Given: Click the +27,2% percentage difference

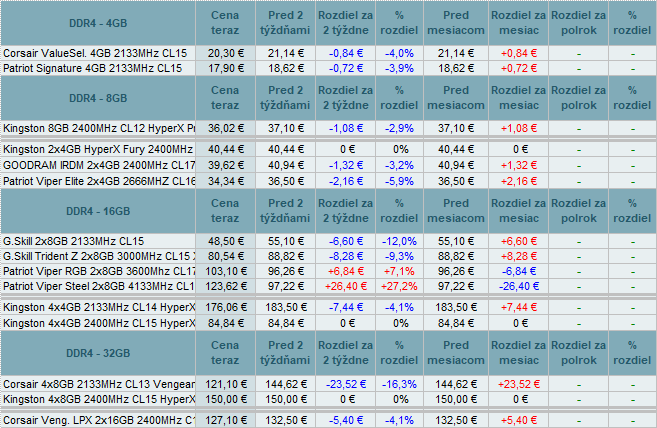Looking at the screenshot, I should [x=399, y=286].
